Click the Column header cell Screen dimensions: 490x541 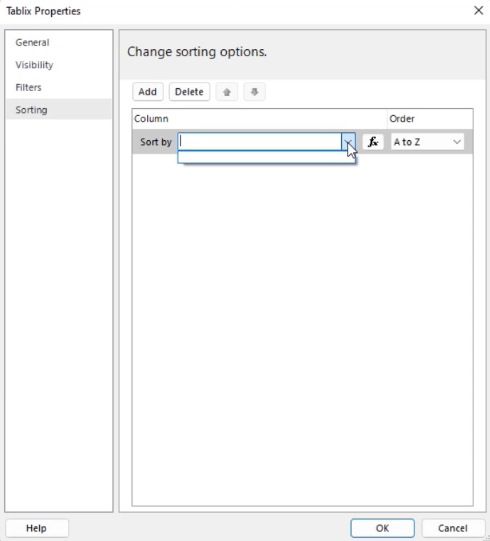click(x=259, y=119)
